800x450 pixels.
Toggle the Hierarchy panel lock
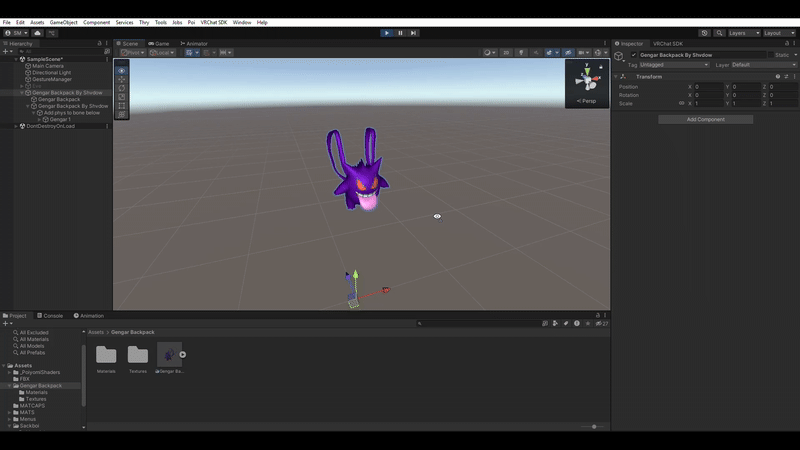click(99, 43)
